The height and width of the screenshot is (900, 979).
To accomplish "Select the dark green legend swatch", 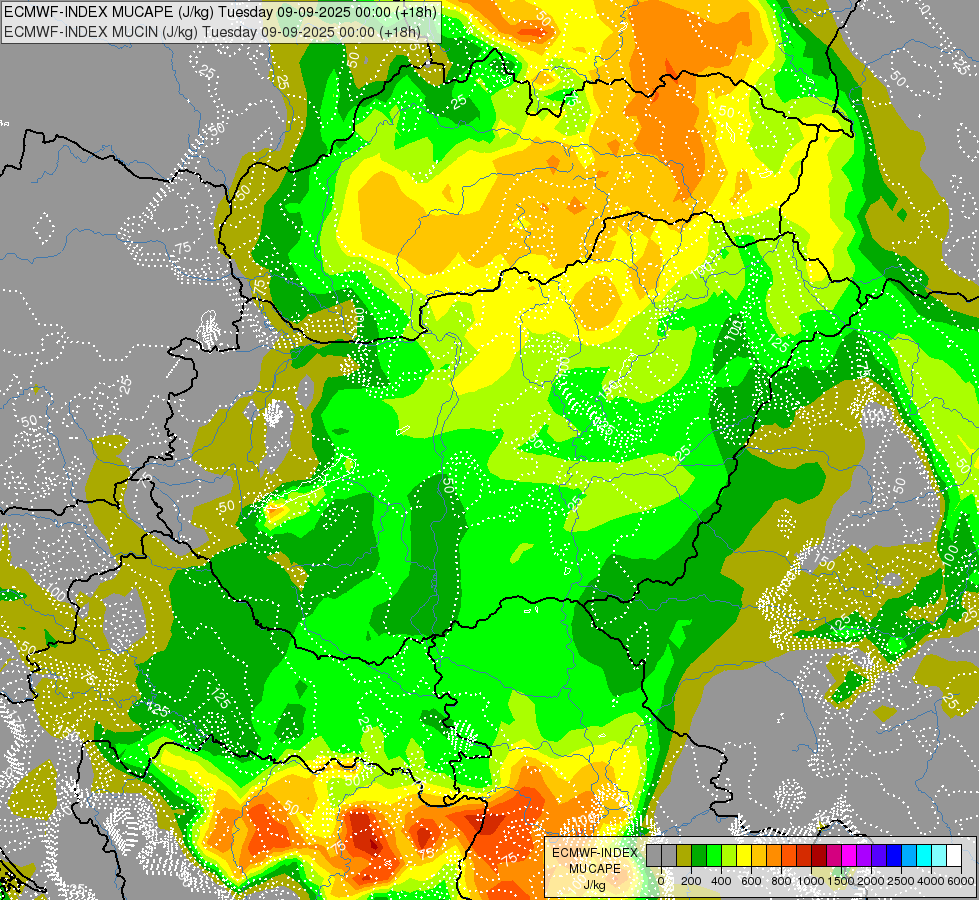I will (x=699, y=855).
